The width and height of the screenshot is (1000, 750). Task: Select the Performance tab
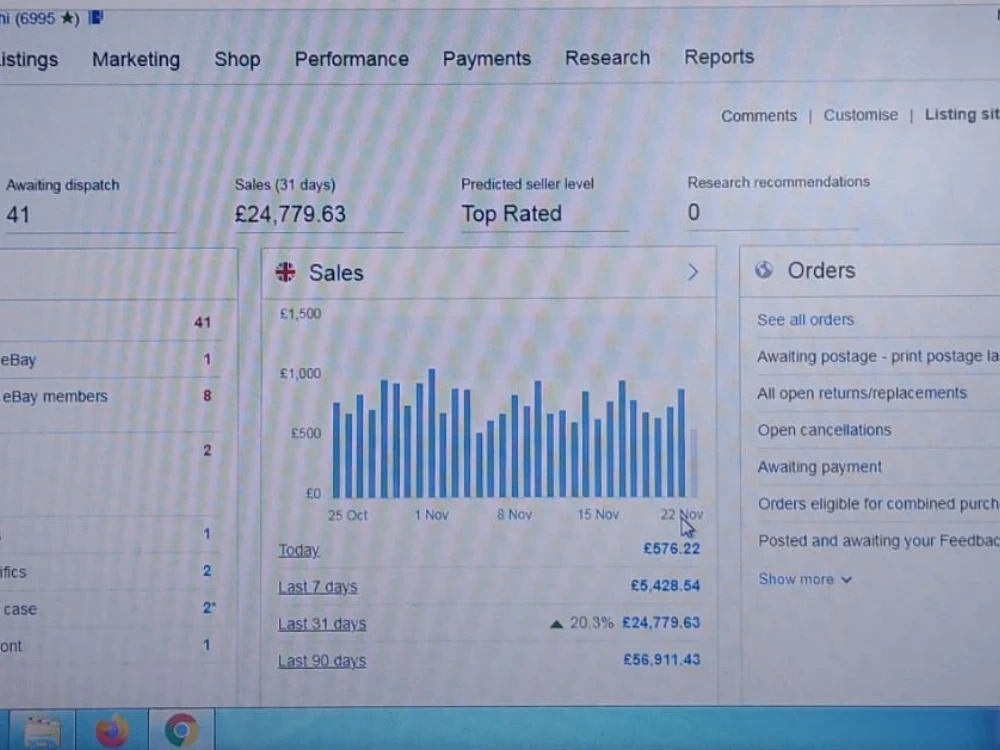tap(351, 59)
